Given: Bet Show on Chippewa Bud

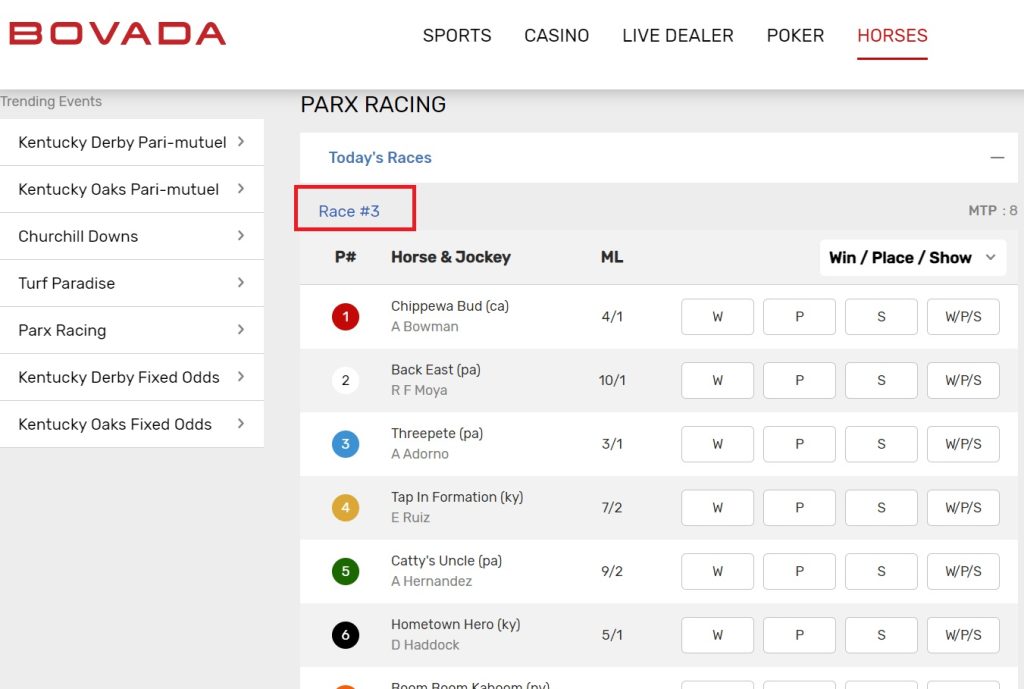Looking at the screenshot, I should pyautogui.click(x=881, y=317).
